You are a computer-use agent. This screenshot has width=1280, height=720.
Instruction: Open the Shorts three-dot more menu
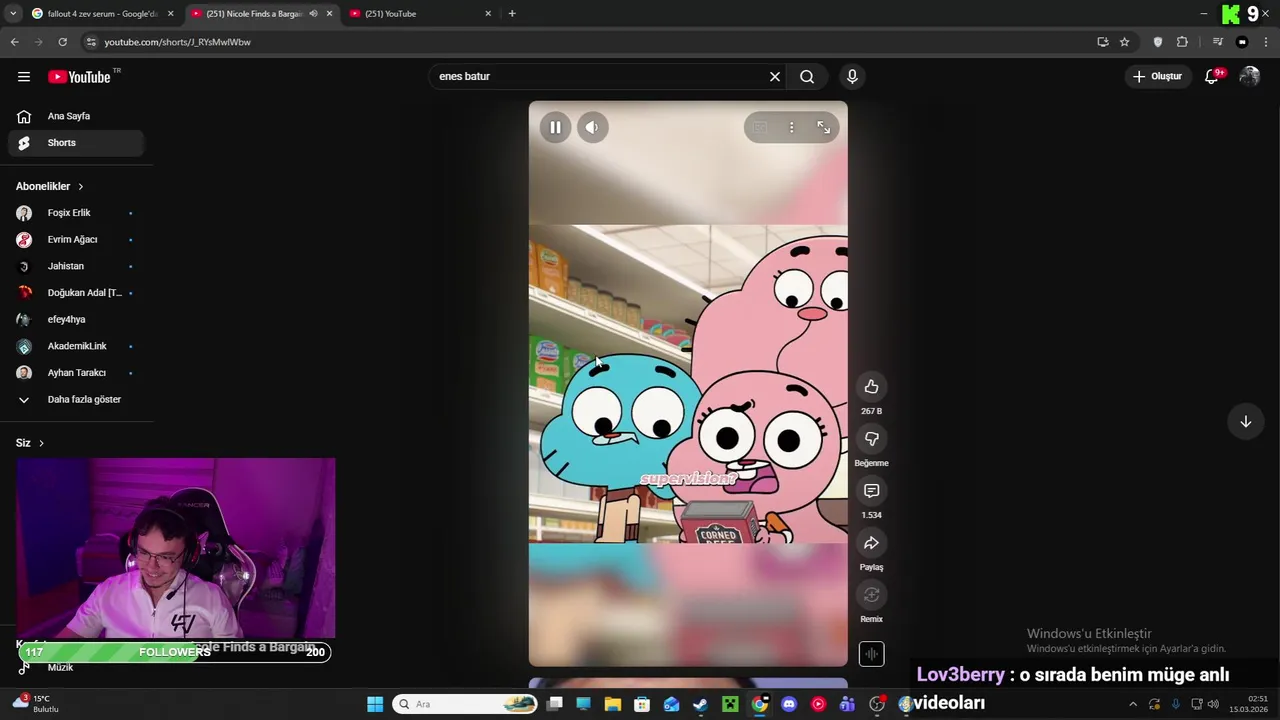pos(791,127)
